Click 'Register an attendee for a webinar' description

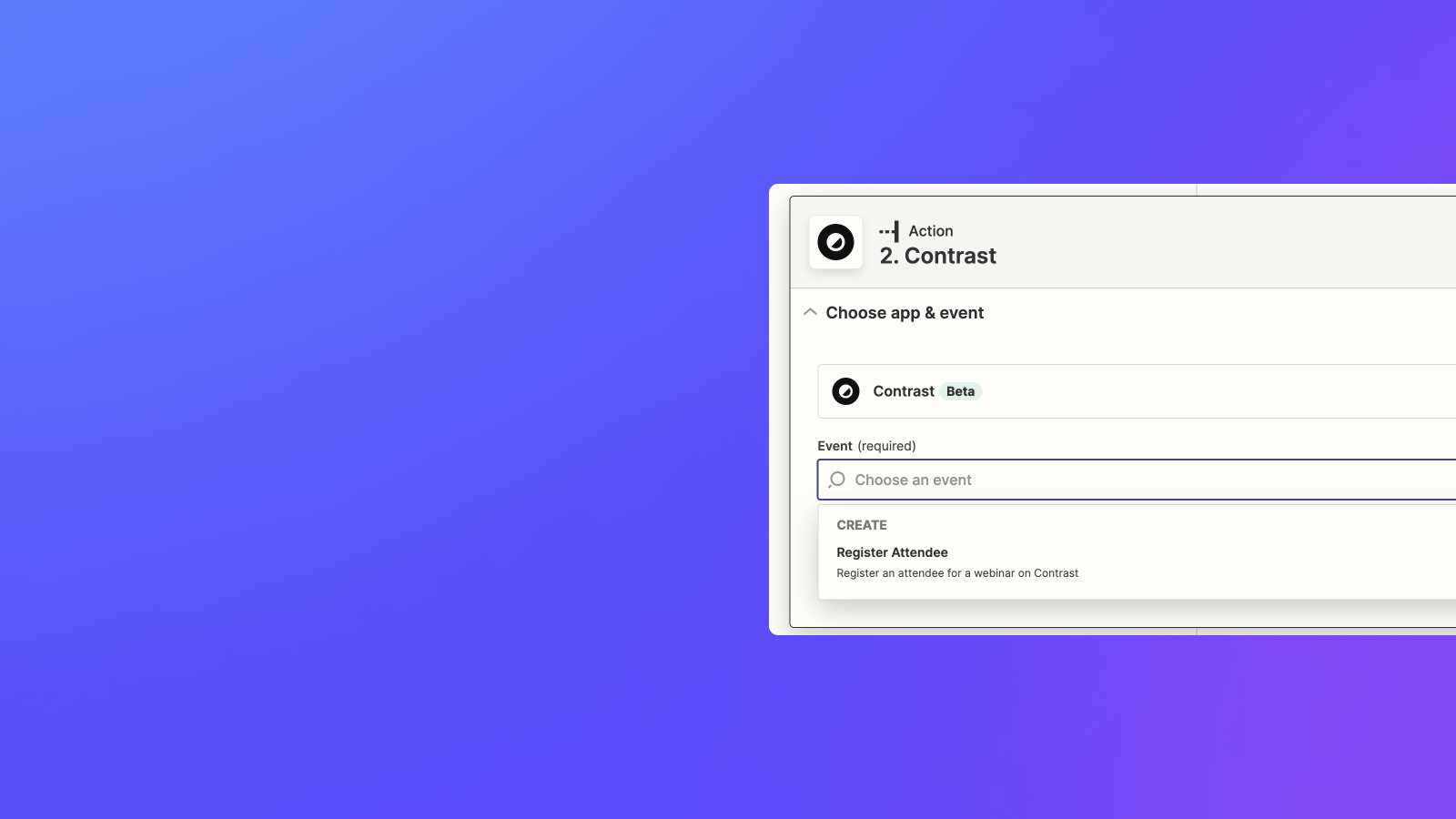(x=957, y=573)
